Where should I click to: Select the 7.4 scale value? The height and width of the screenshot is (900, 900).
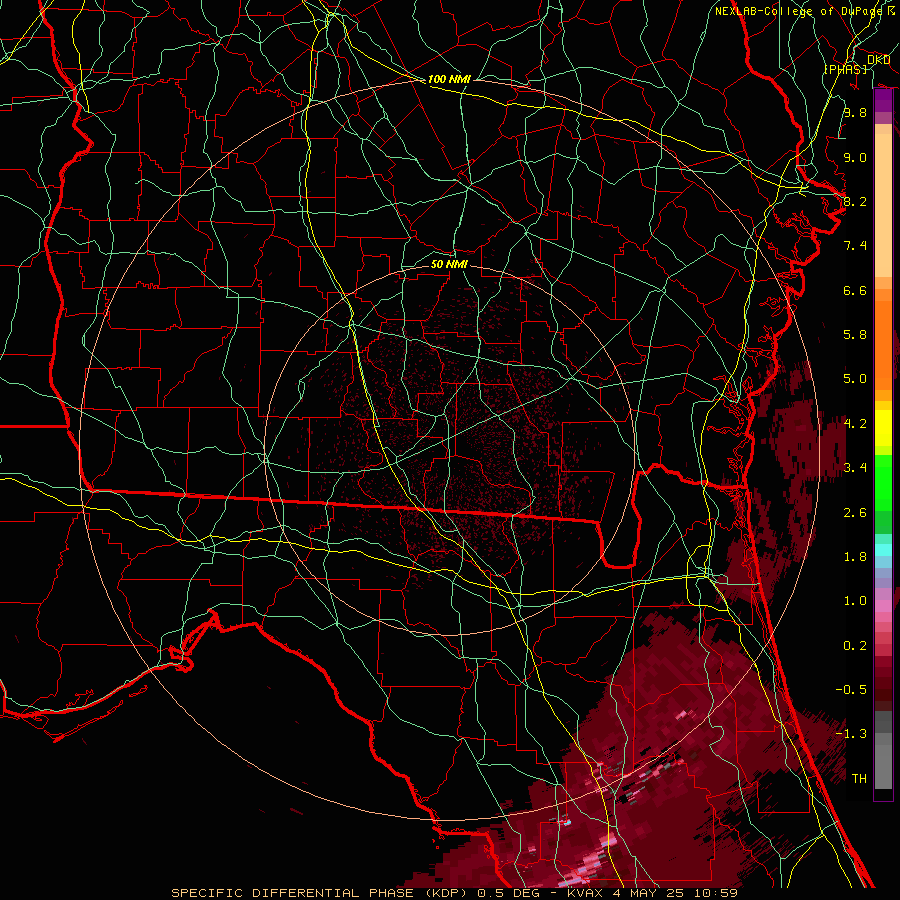click(x=855, y=246)
